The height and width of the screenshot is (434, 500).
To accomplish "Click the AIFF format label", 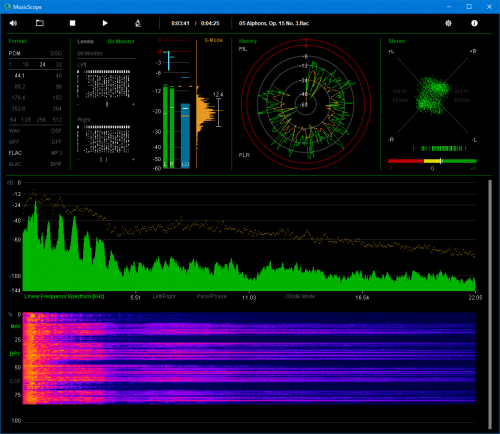I will (x=14, y=142).
